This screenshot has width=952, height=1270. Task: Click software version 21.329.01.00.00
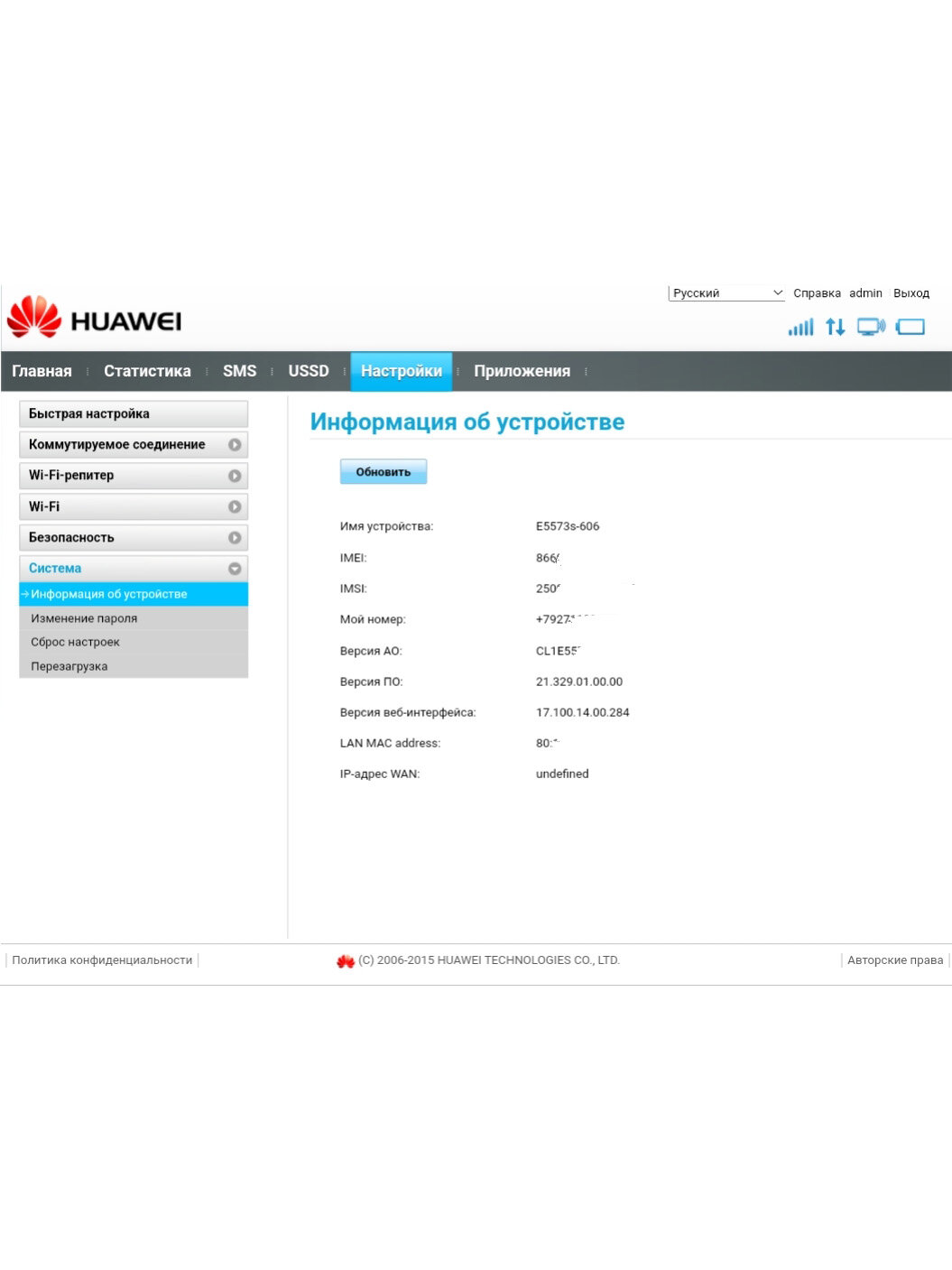point(579,681)
